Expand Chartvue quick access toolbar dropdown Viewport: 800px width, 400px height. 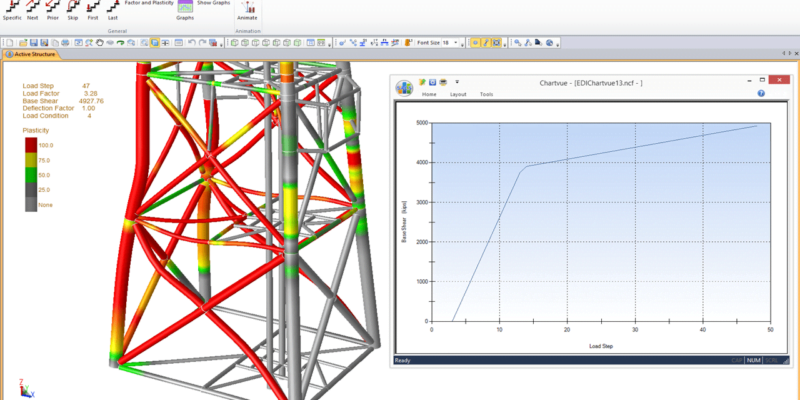click(456, 82)
